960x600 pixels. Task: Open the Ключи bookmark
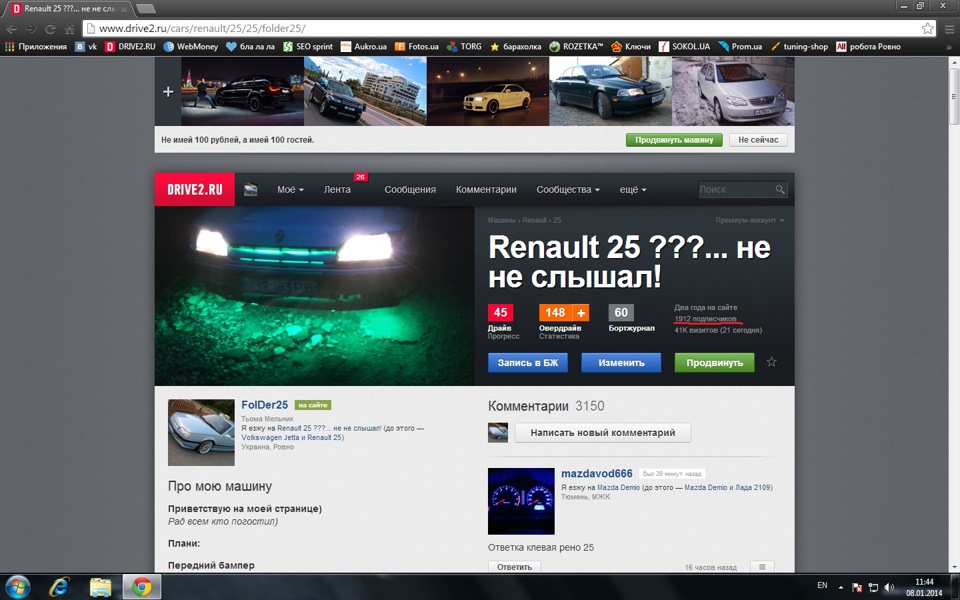coord(631,47)
